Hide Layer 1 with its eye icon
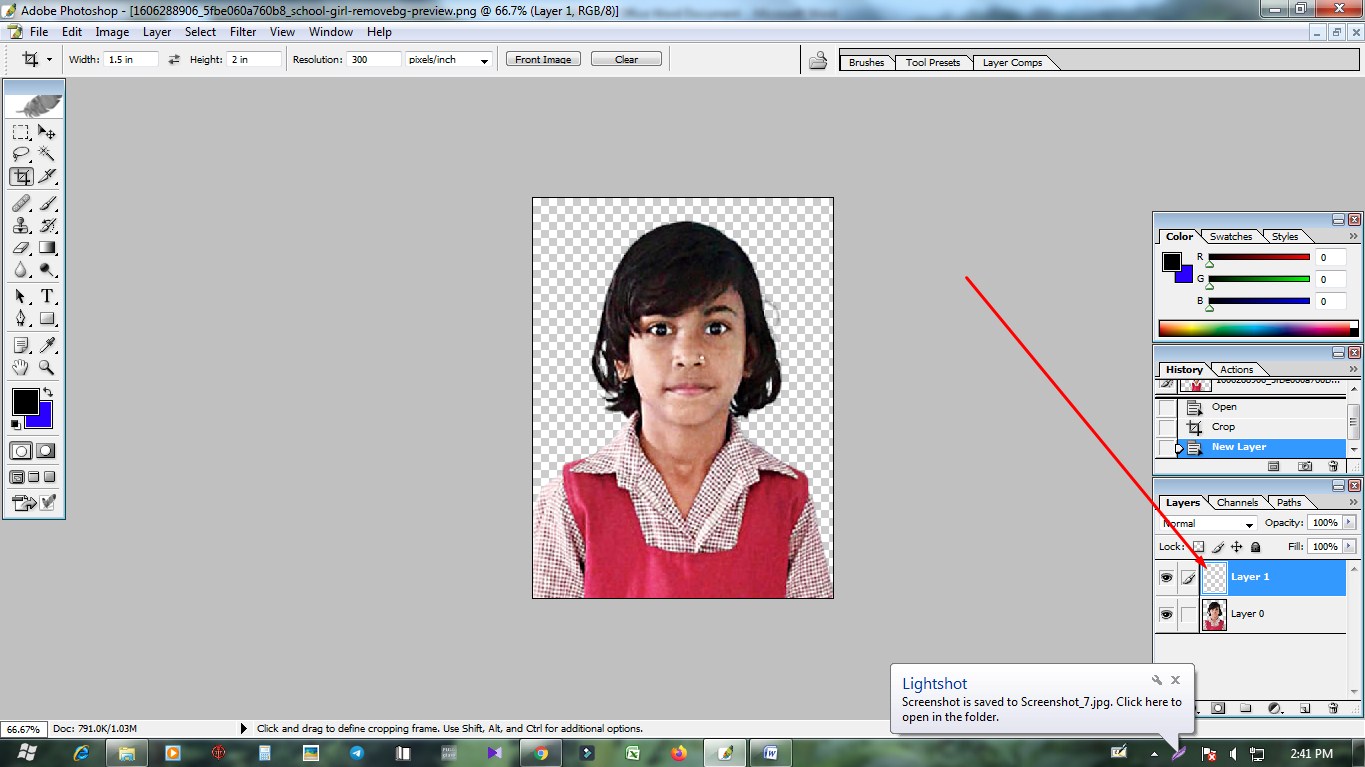The width and height of the screenshot is (1365, 767). pyautogui.click(x=1166, y=577)
